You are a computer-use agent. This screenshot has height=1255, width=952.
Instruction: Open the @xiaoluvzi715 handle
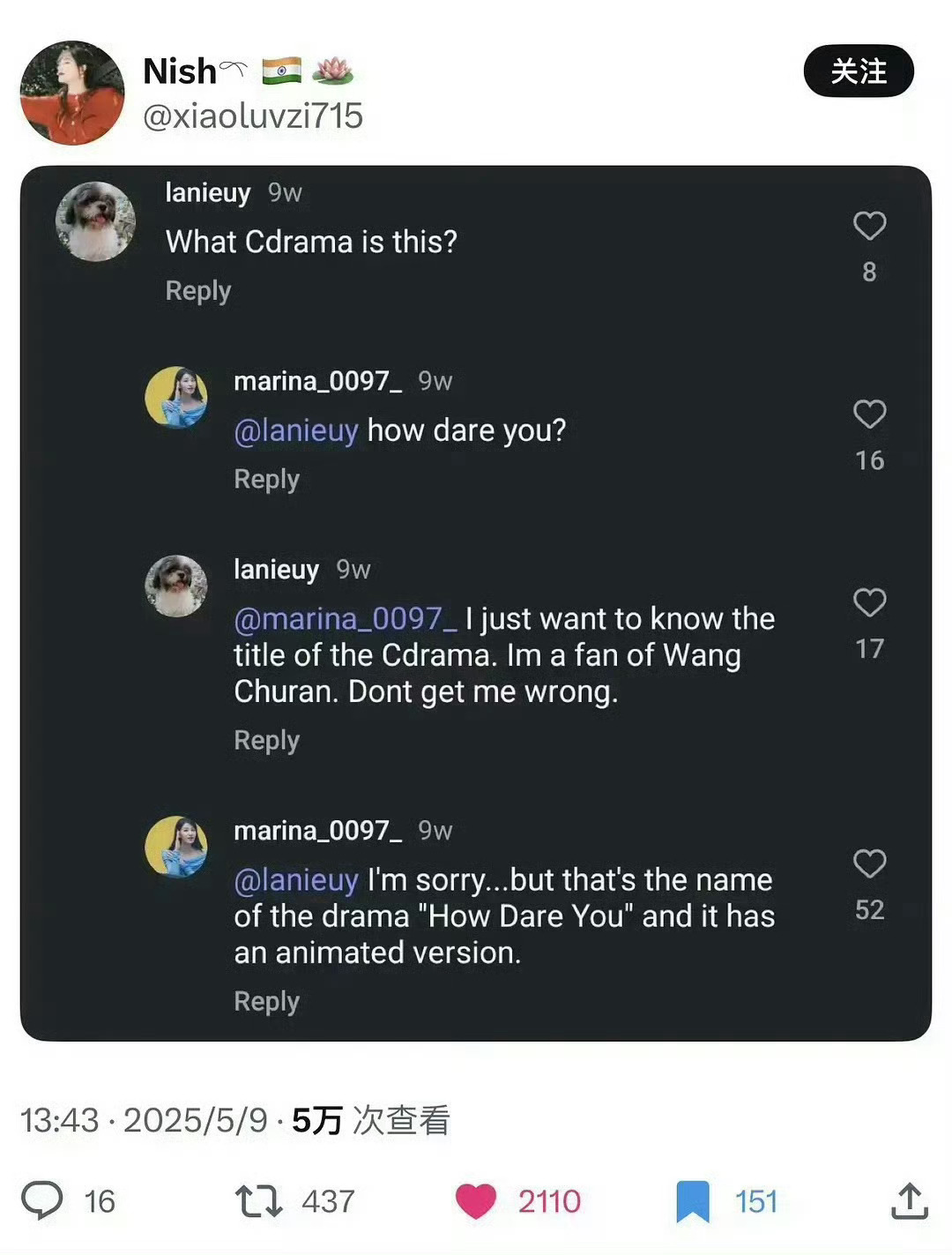pyautogui.click(x=253, y=116)
